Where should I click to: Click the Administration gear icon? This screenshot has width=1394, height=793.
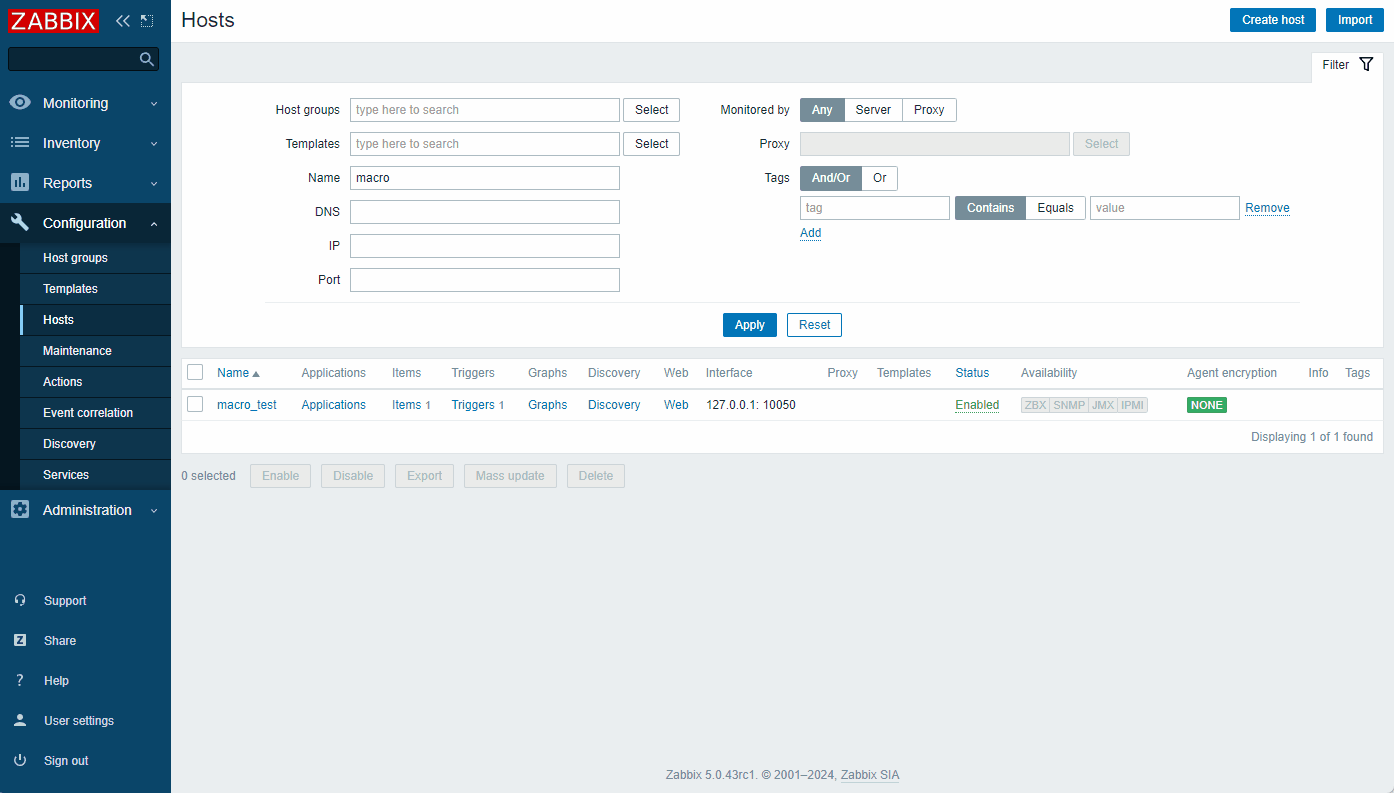tap(20, 510)
